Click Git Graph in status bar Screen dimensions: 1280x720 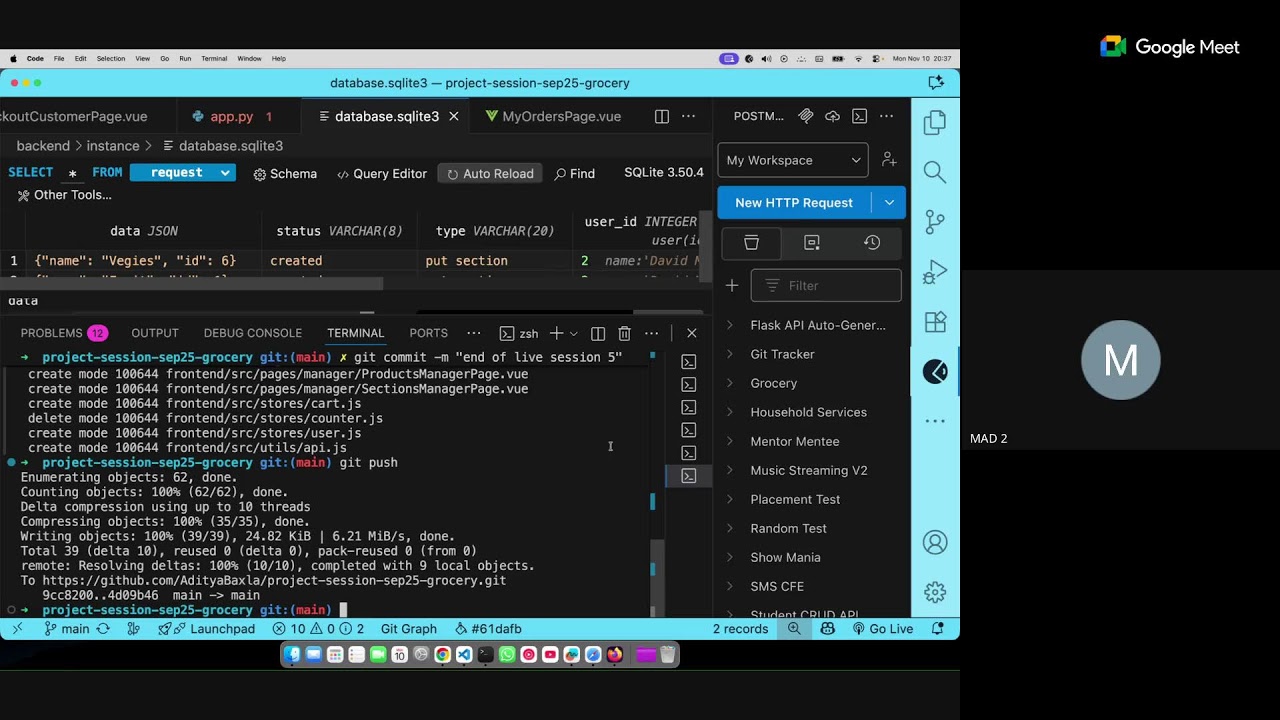click(409, 629)
